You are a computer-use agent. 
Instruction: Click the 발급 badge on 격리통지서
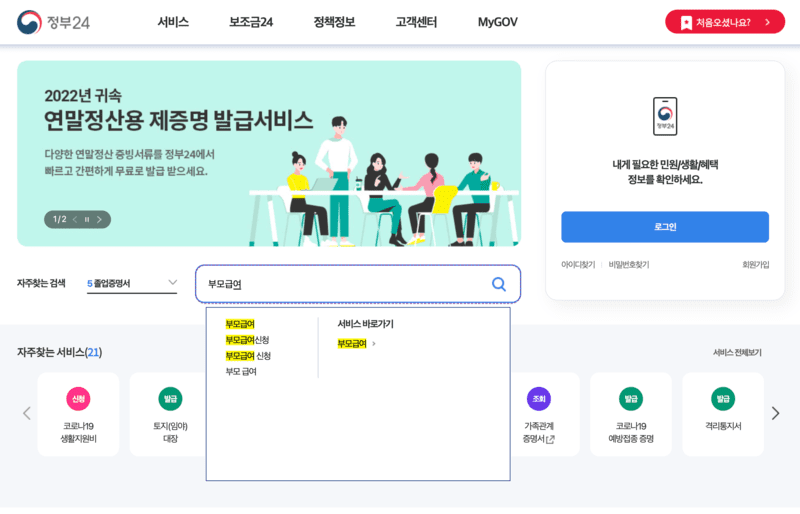coord(723,399)
